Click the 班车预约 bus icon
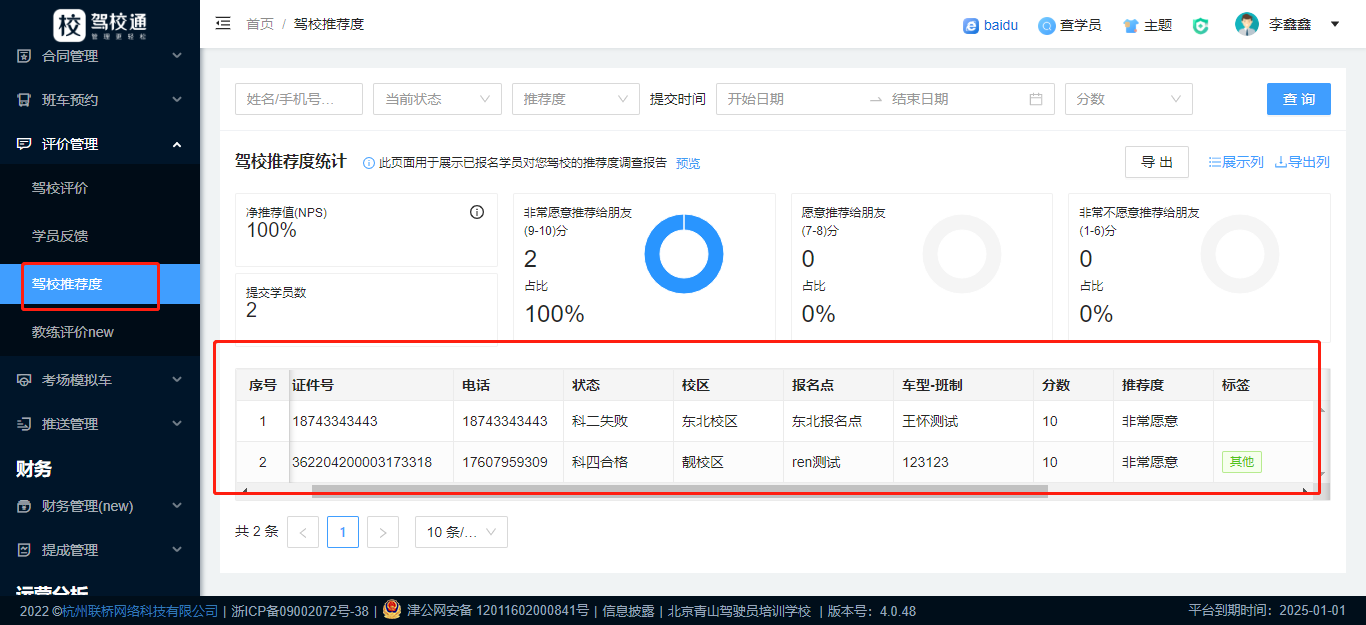1366x625 pixels. pos(24,100)
